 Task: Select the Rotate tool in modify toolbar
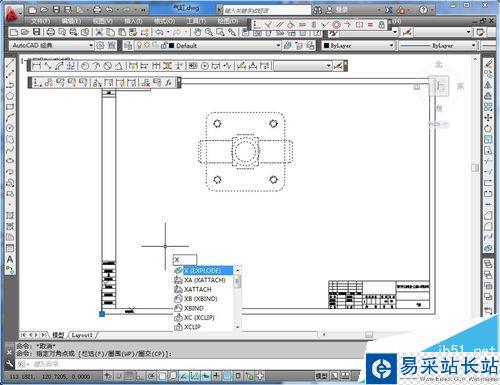[488, 129]
